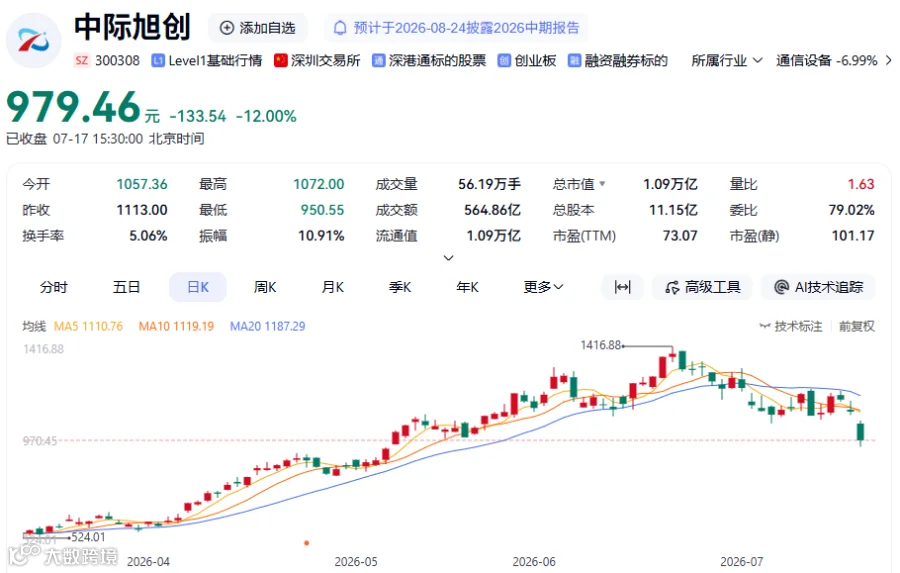Viewport: 900px width, 573px height.
Task: Click the SZ market badge icon
Action: coord(82,60)
